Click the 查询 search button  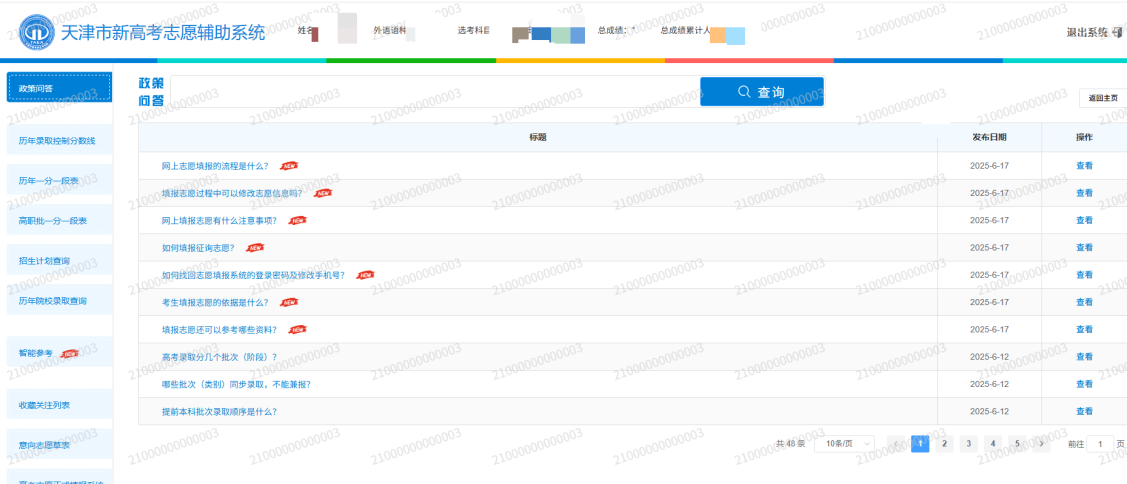pyautogui.click(x=762, y=92)
